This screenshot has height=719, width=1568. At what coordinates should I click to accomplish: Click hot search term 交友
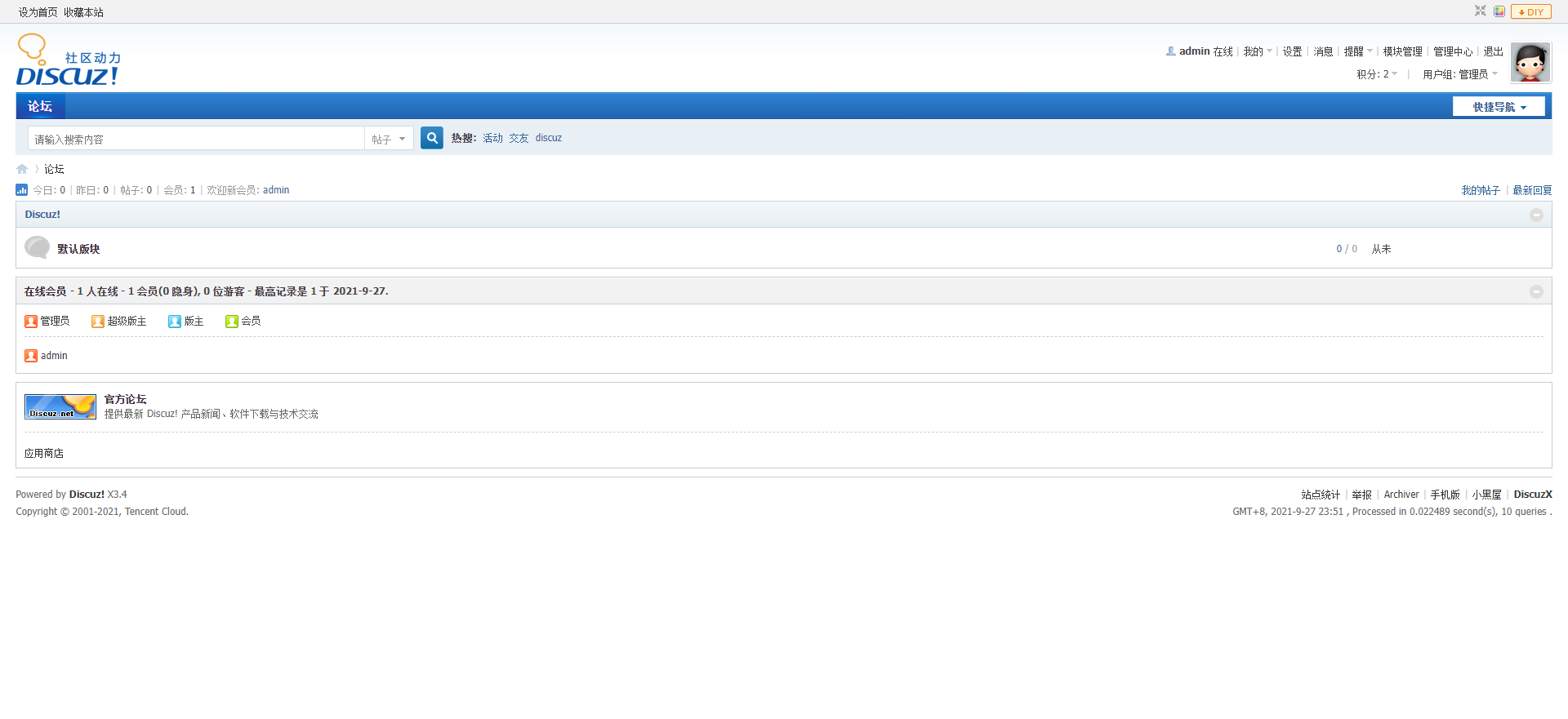coord(519,138)
